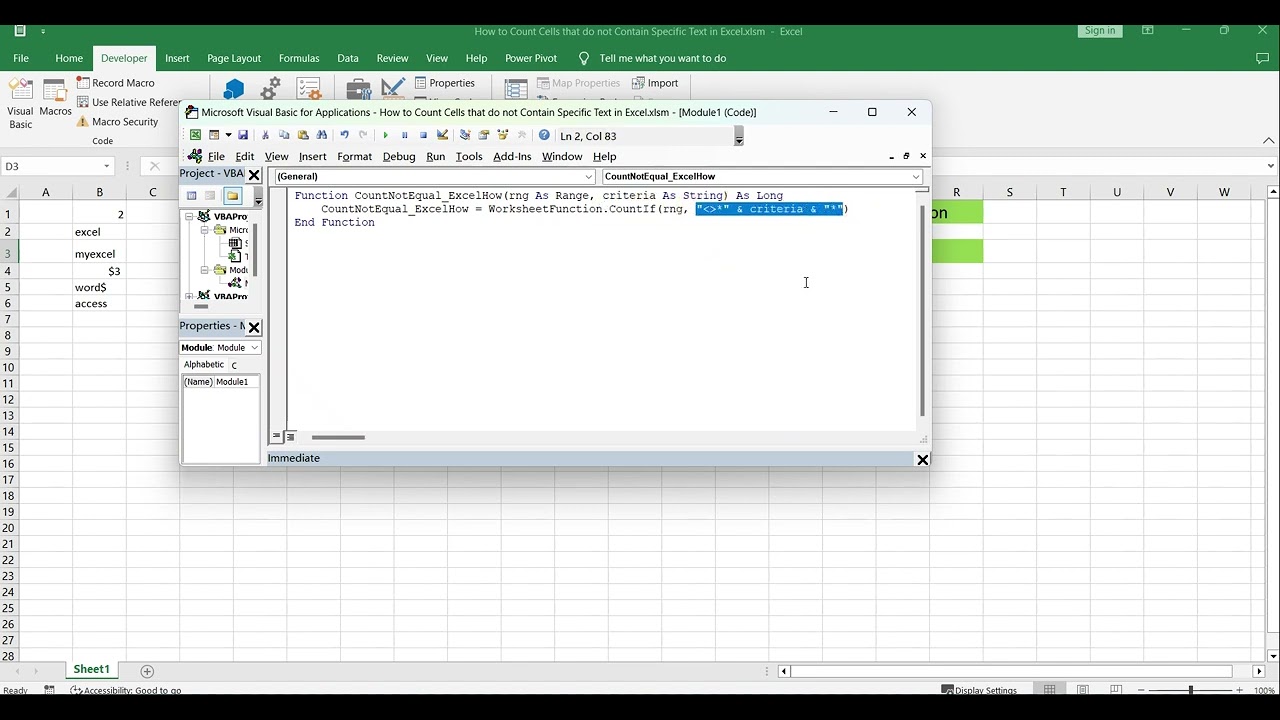This screenshot has height=720, width=1280.
Task: Click View Object icon in Project pane
Action: (210, 196)
